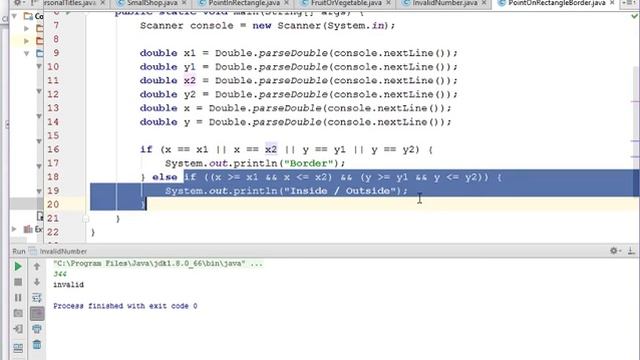The width and height of the screenshot is (640, 360).
Task: Select the InvalidNumber run tab
Action: coord(58,251)
